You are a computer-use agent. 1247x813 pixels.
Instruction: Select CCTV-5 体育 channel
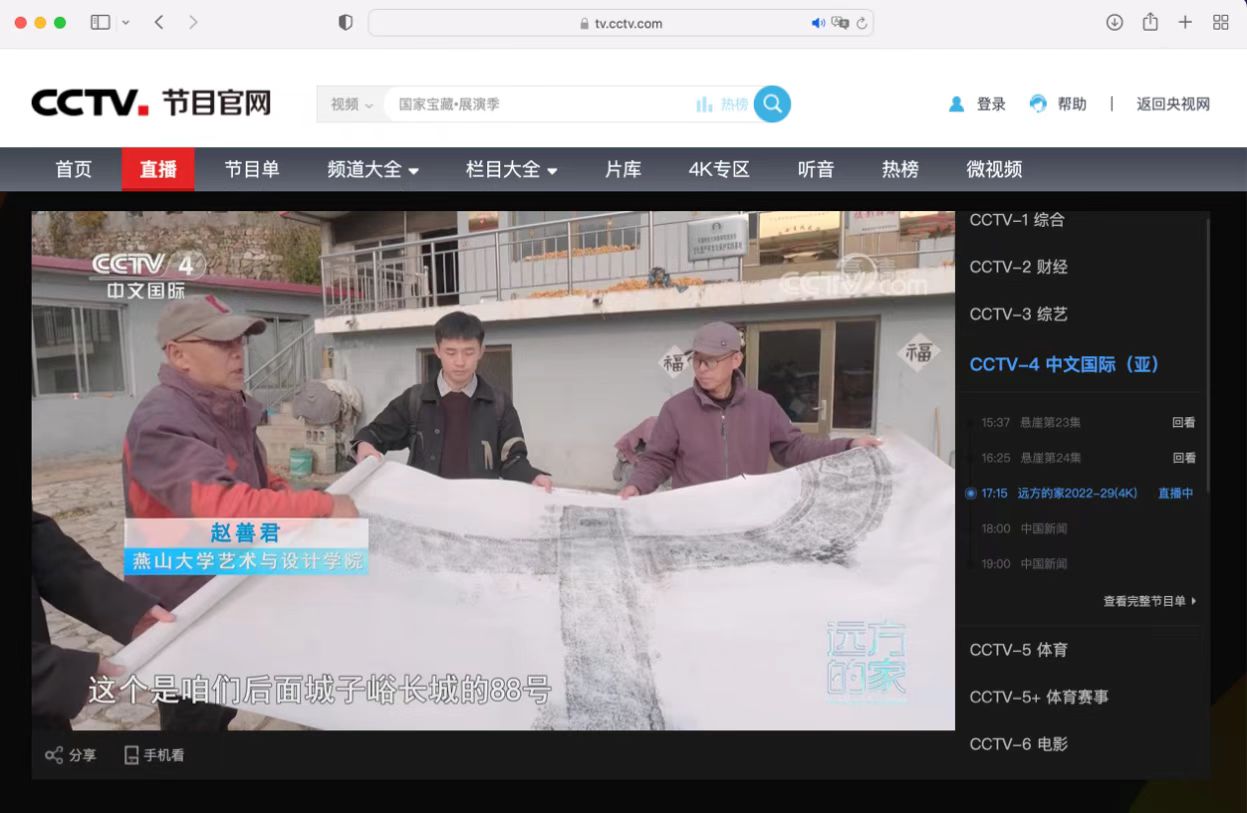[x=1018, y=650]
